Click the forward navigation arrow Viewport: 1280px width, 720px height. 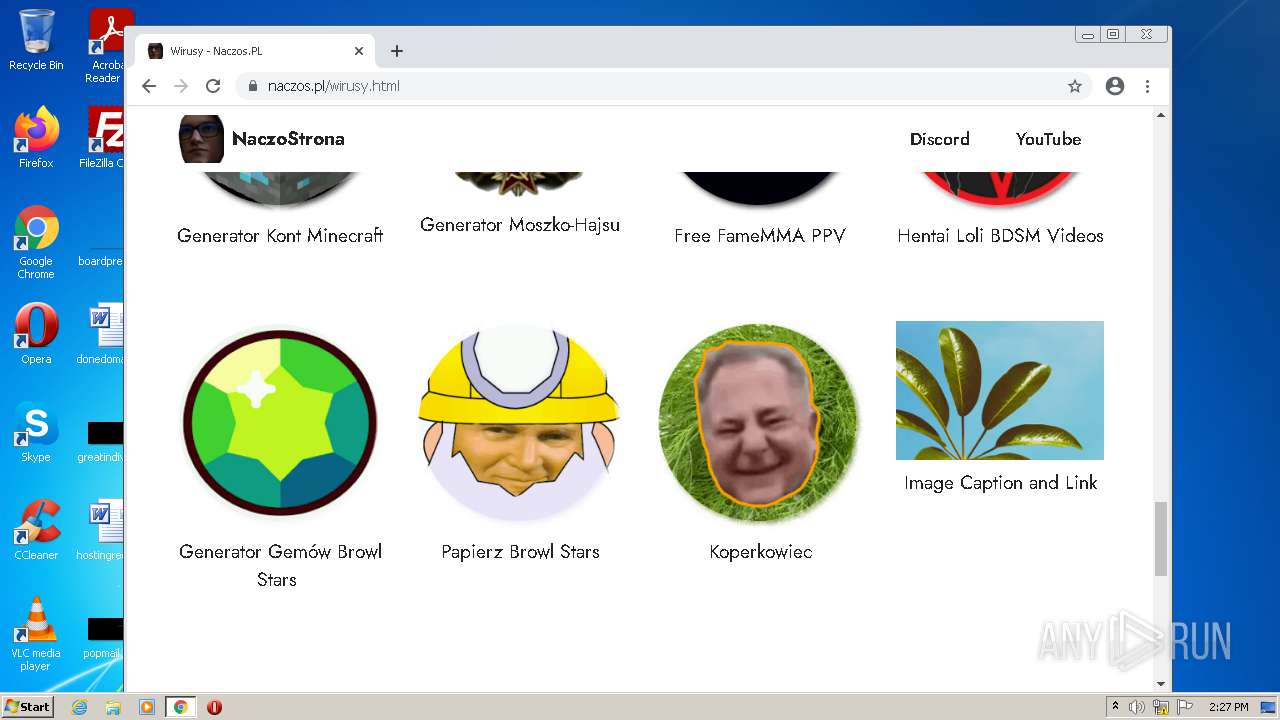181,86
